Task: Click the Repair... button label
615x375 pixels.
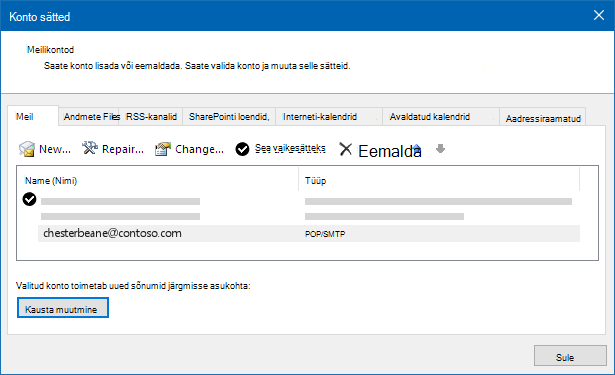Action: point(123,149)
